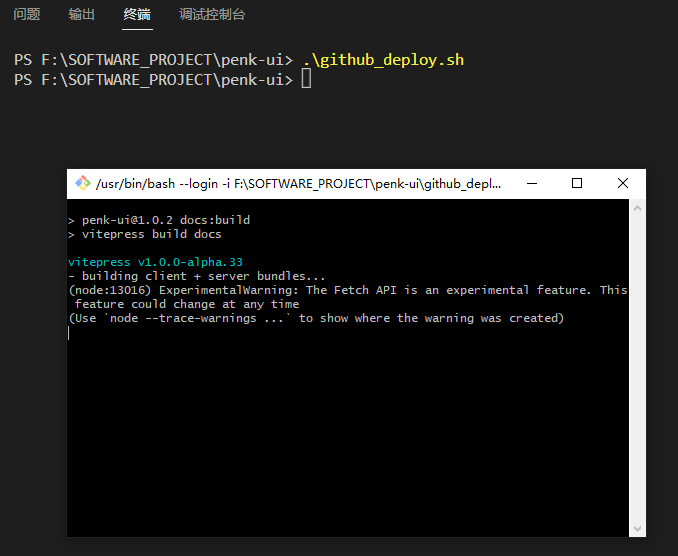Click the scrollbar up arrow in bash window
The width and height of the screenshot is (678, 556).
click(637, 208)
